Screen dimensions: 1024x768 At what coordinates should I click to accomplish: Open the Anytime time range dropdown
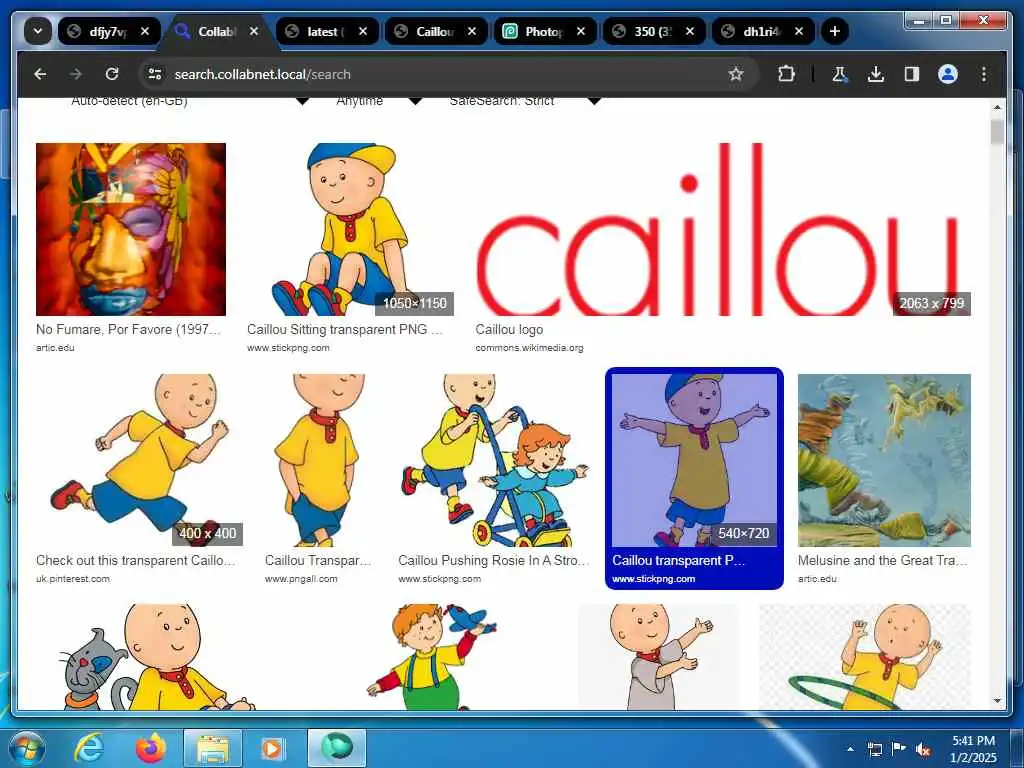coord(379,101)
